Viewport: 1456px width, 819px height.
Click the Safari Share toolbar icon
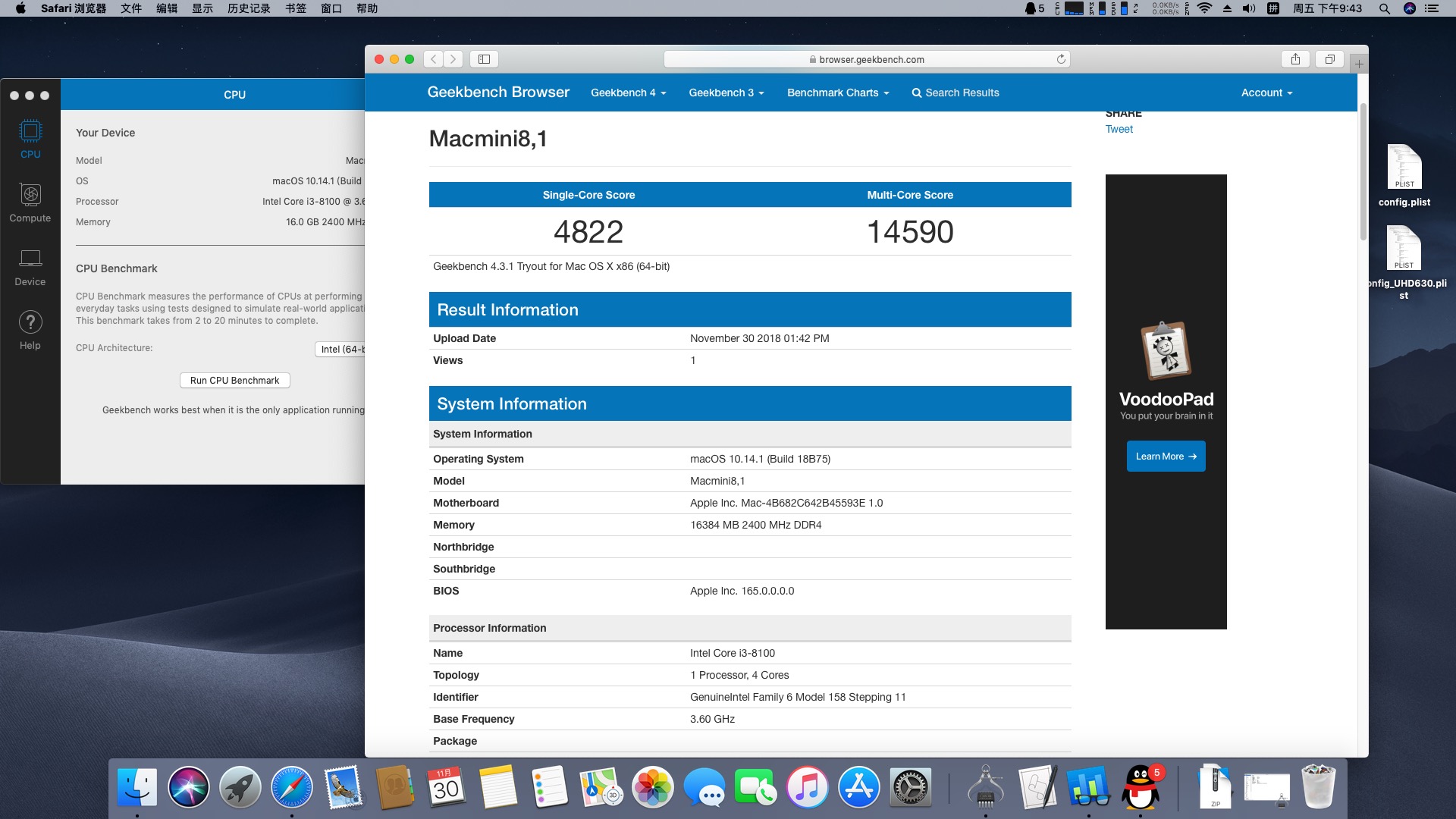tap(1295, 59)
